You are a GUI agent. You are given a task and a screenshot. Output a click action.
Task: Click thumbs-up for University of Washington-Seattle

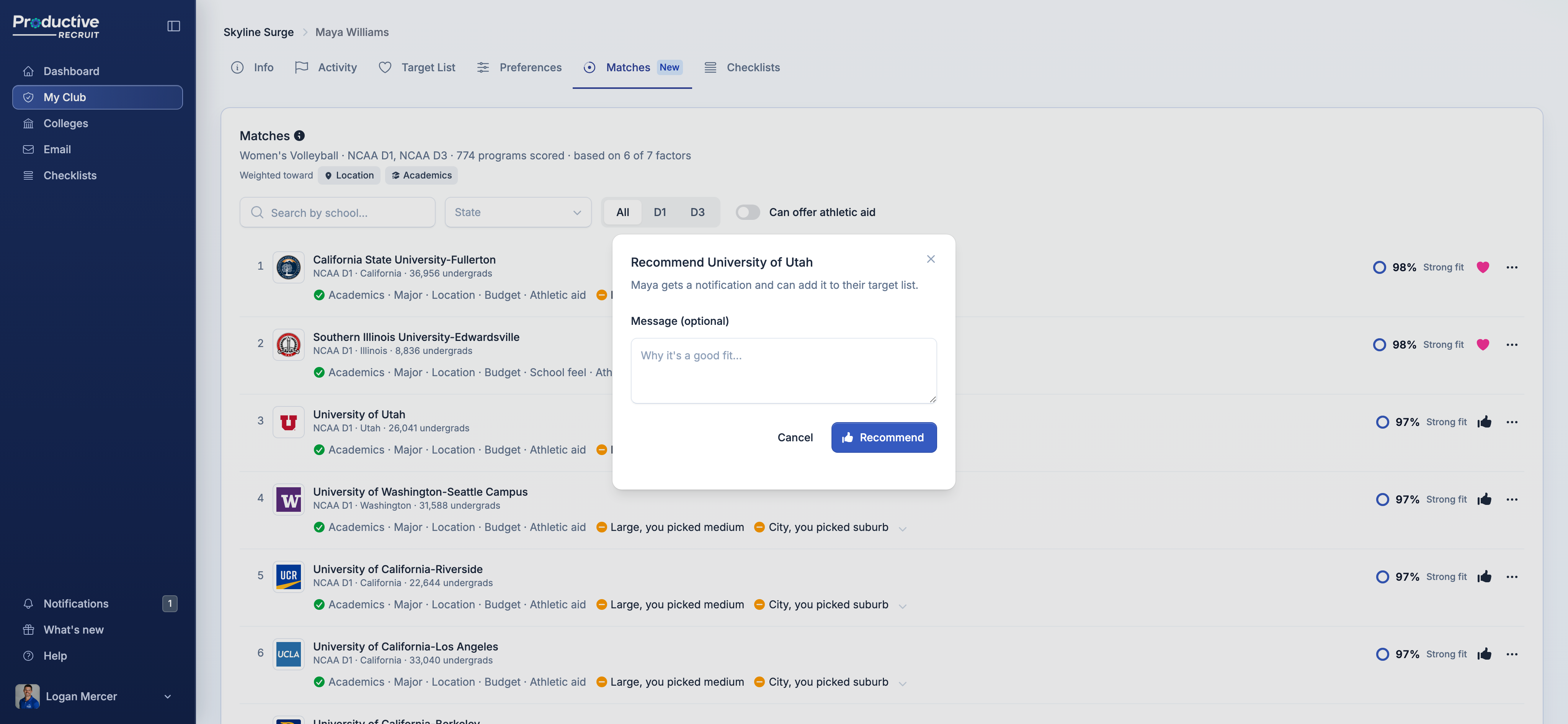tap(1484, 499)
